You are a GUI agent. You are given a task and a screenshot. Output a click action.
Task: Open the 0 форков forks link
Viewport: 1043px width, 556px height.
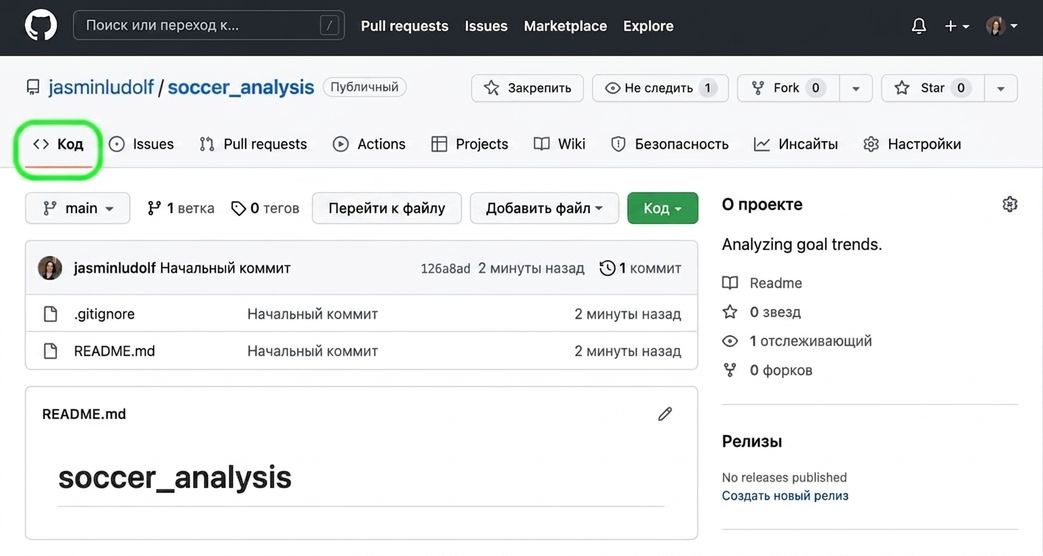pos(768,370)
